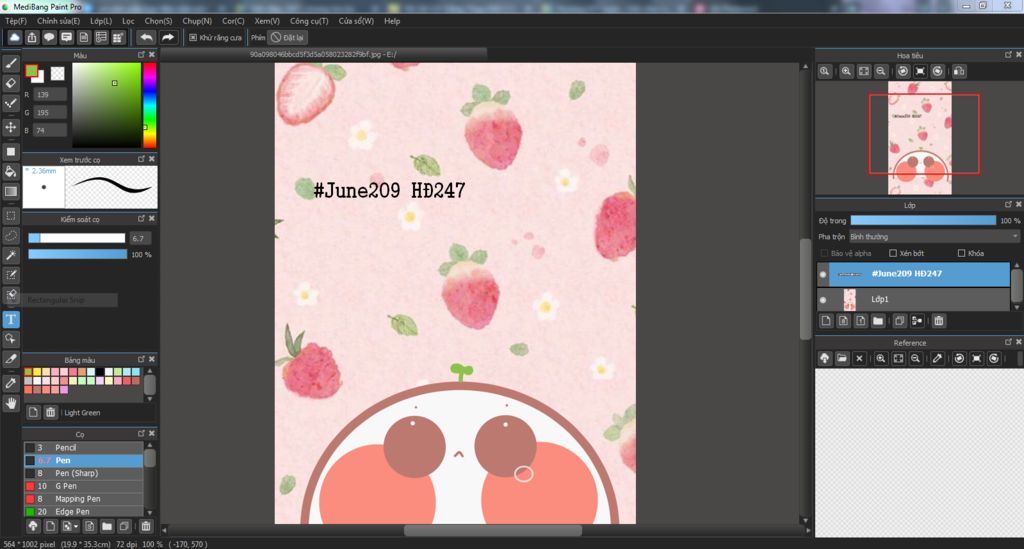Click the Đặt lại reset button
Viewport: 1024px width, 549px height.
point(289,38)
